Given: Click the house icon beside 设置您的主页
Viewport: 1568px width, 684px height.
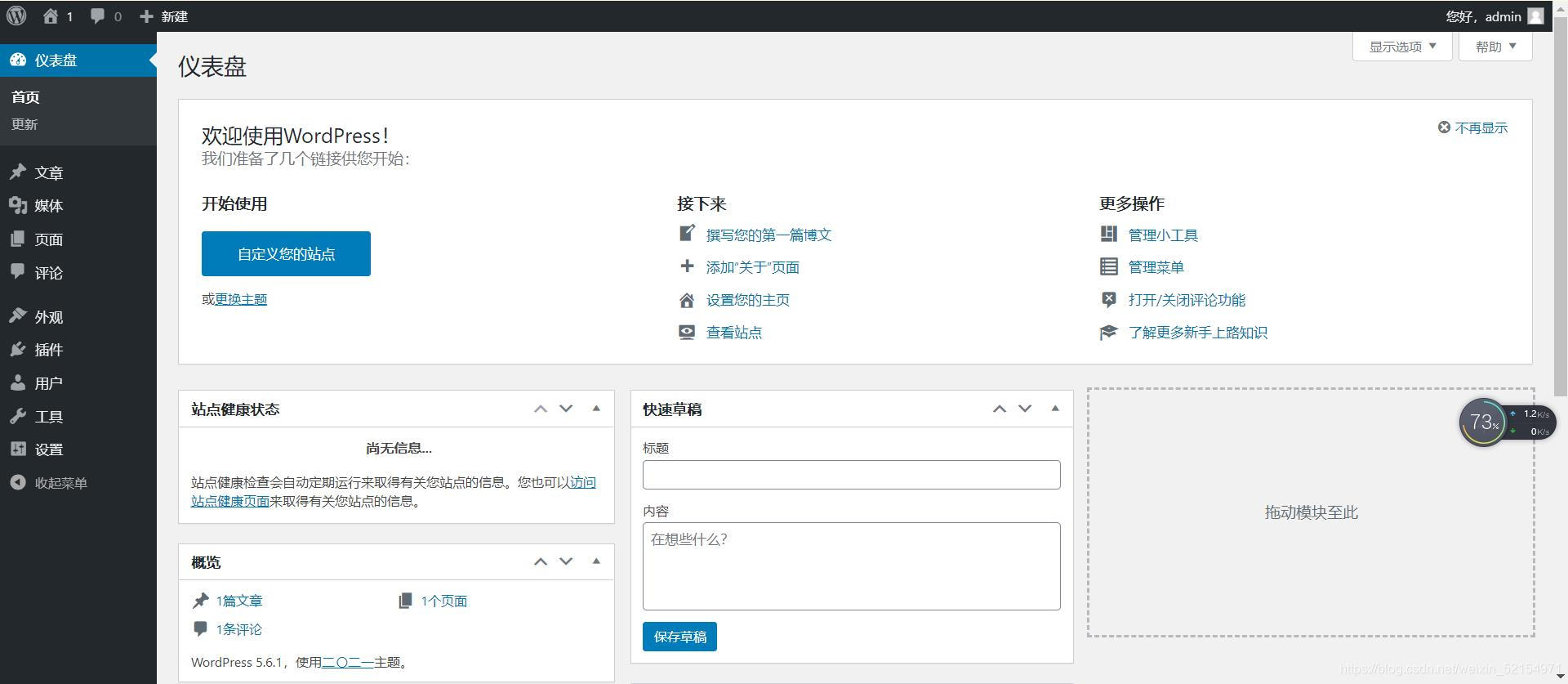Looking at the screenshot, I should pyautogui.click(x=687, y=300).
